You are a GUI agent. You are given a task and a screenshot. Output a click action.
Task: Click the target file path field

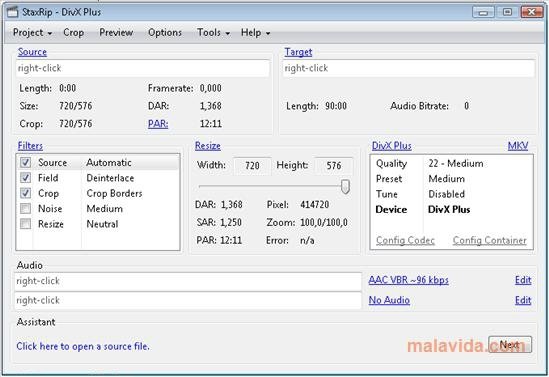point(409,68)
